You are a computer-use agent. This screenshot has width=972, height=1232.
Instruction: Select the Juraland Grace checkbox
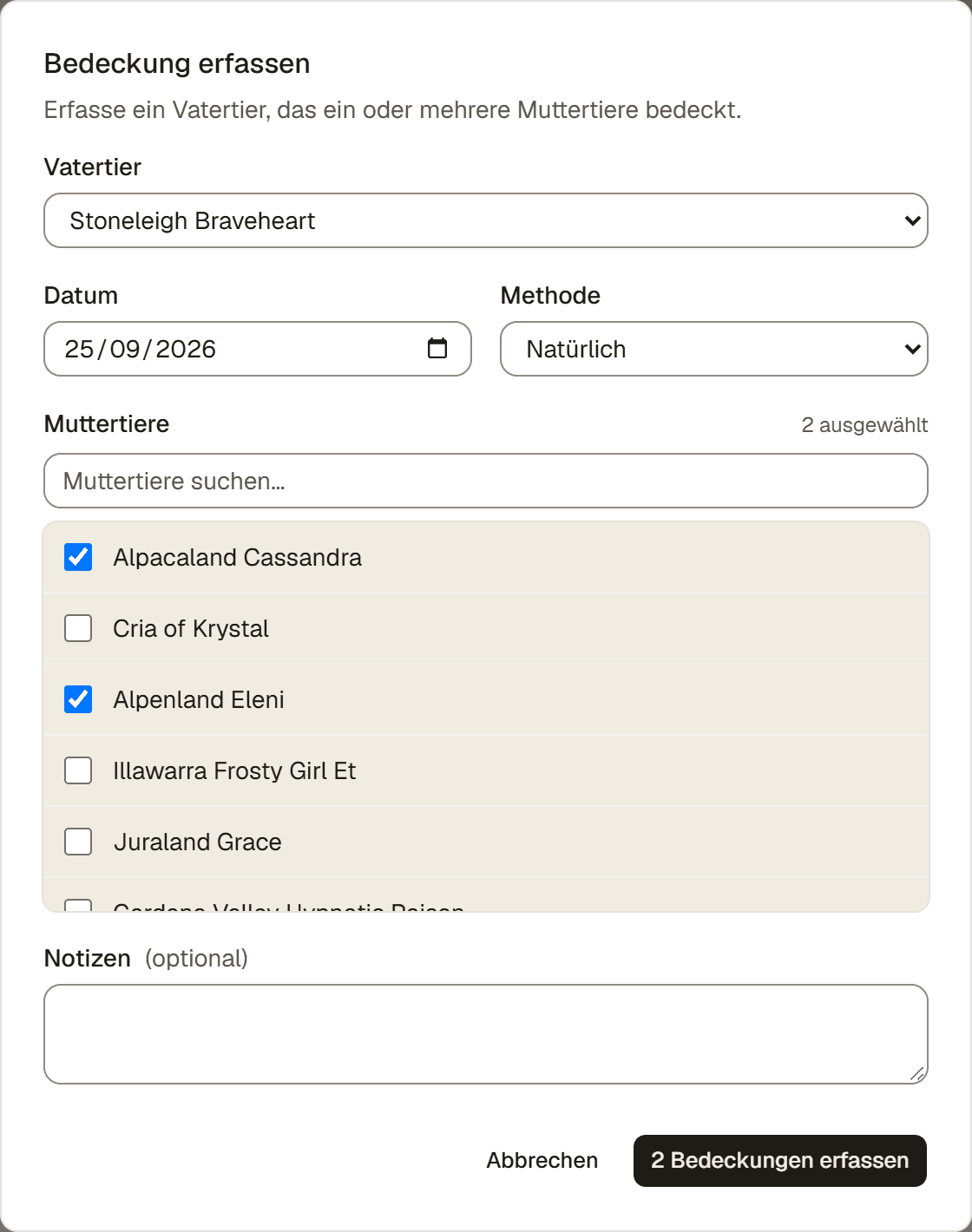click(x=78, y=842)
